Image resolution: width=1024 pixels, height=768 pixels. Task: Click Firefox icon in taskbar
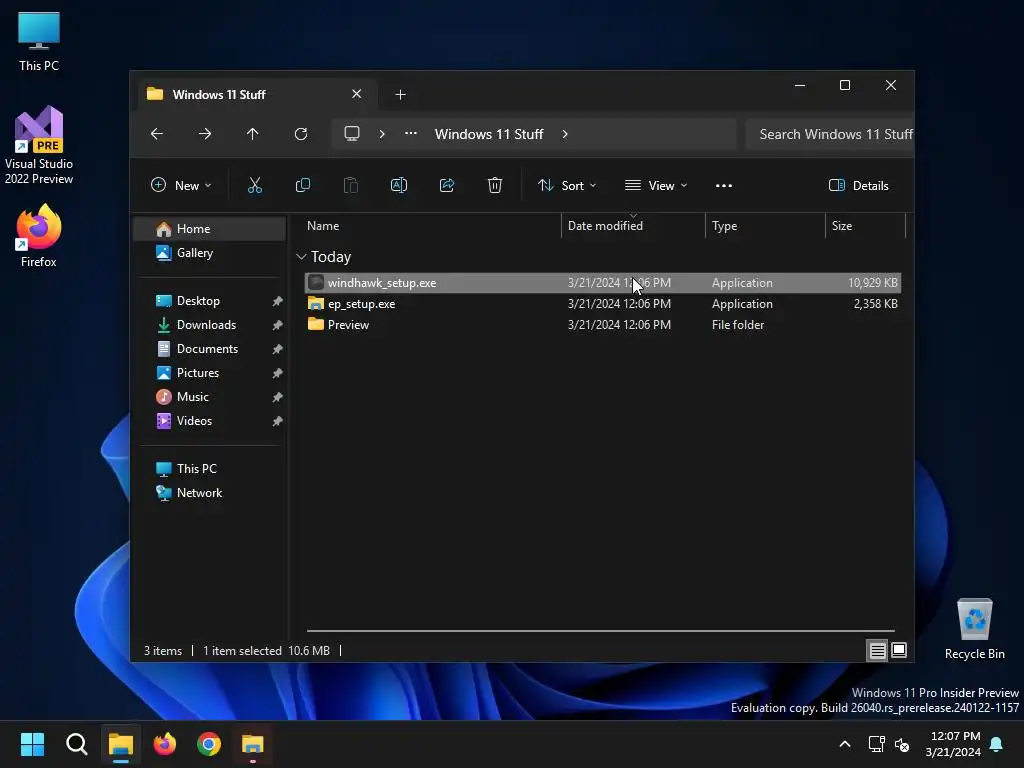(165, 744)
